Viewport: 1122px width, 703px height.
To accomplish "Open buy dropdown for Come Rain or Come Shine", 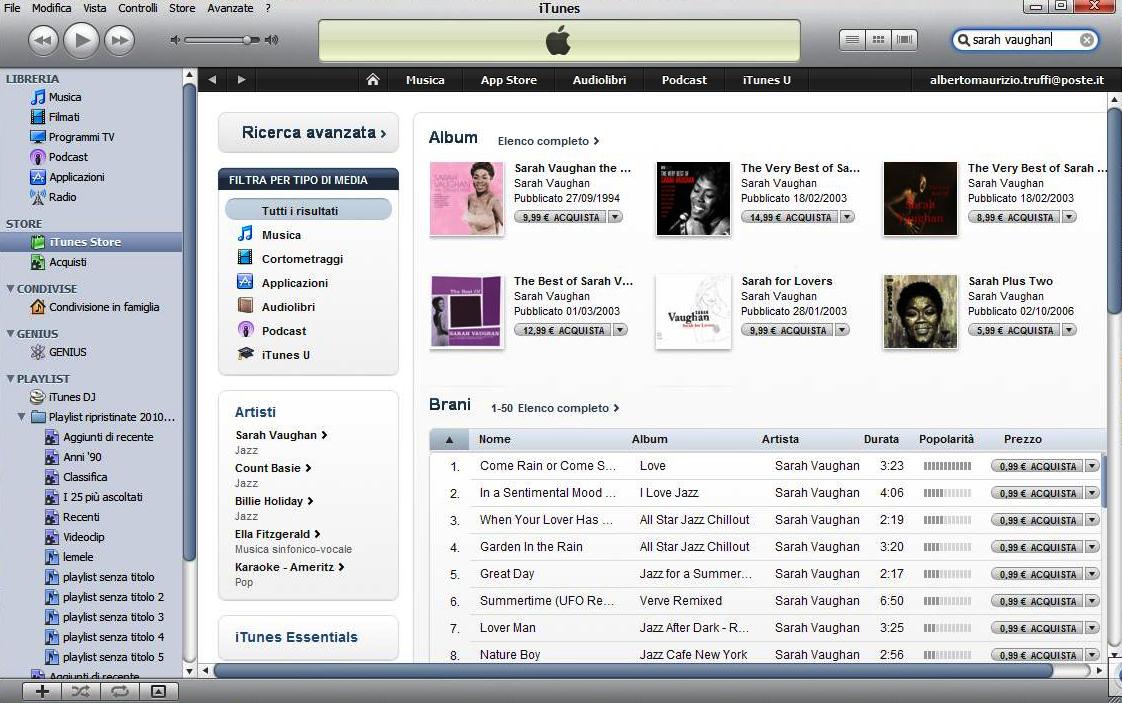I will point(1092,466).
